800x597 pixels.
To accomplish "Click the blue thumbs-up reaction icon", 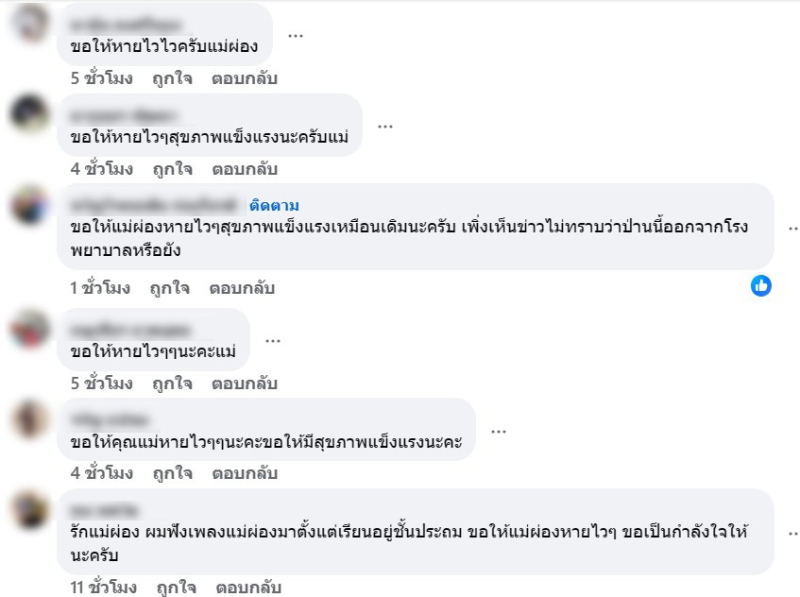I will click(761, 286).
